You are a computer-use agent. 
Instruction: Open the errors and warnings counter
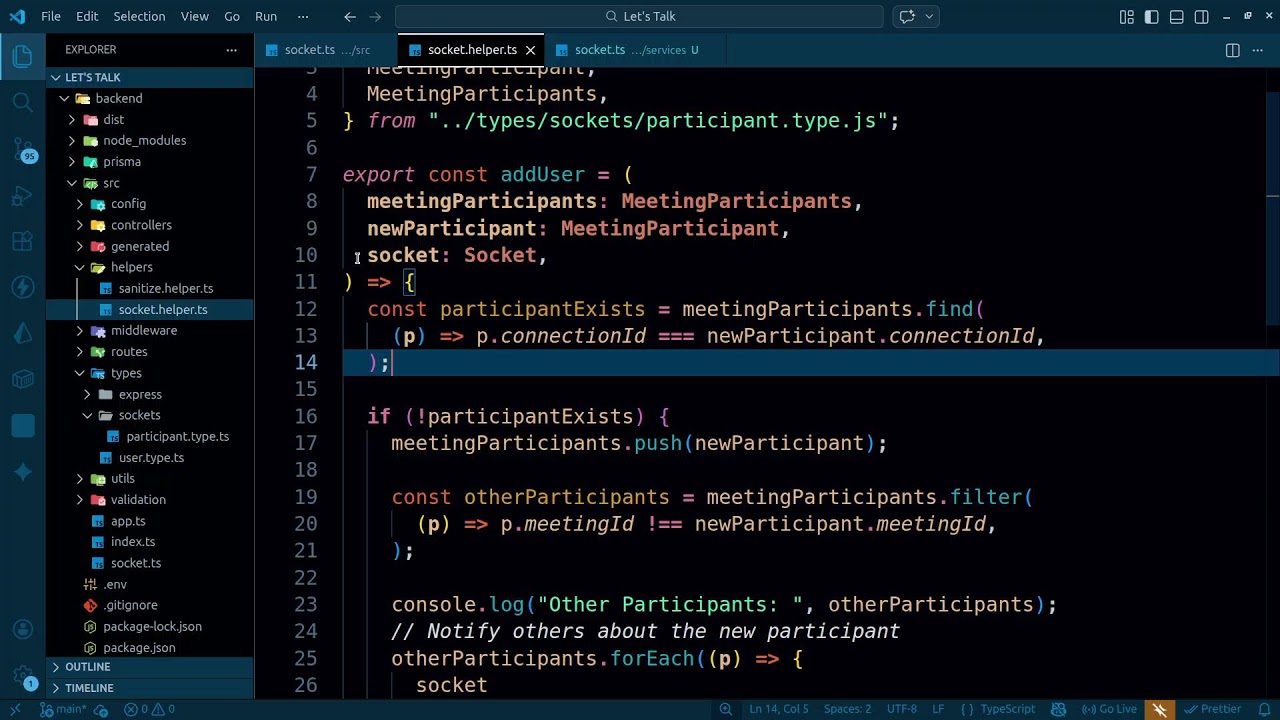pyautogui.click(x=150, y=709)
